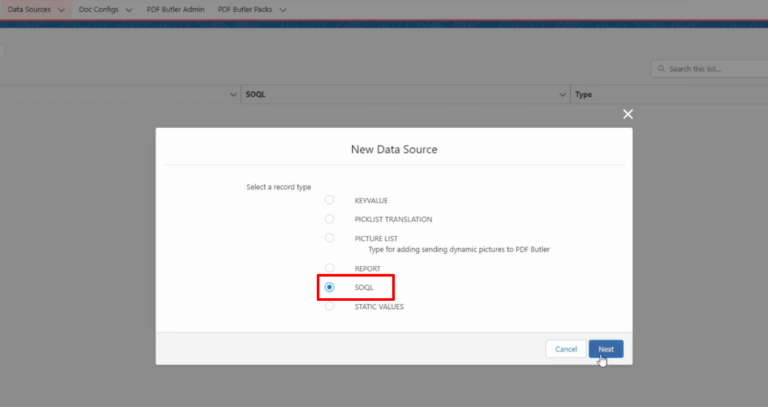The height and width of the screenshot is (407, 768).
Task: Click the KEYVALUE label text
Action: tap(371, 200)
